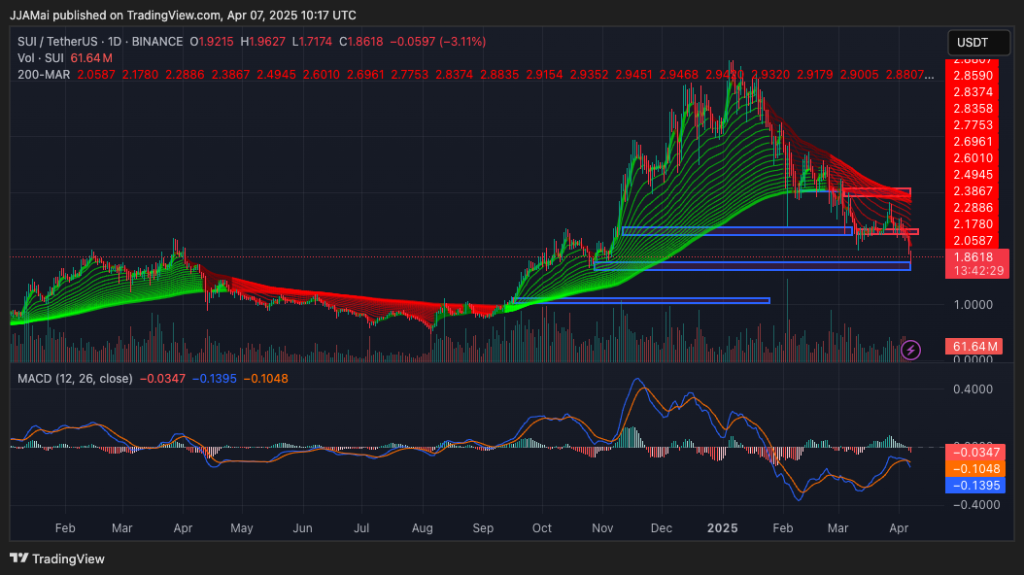Select the 200-MAR indicator label
This screenshot has width=1024, height=575.
click(x=44, y=74)
